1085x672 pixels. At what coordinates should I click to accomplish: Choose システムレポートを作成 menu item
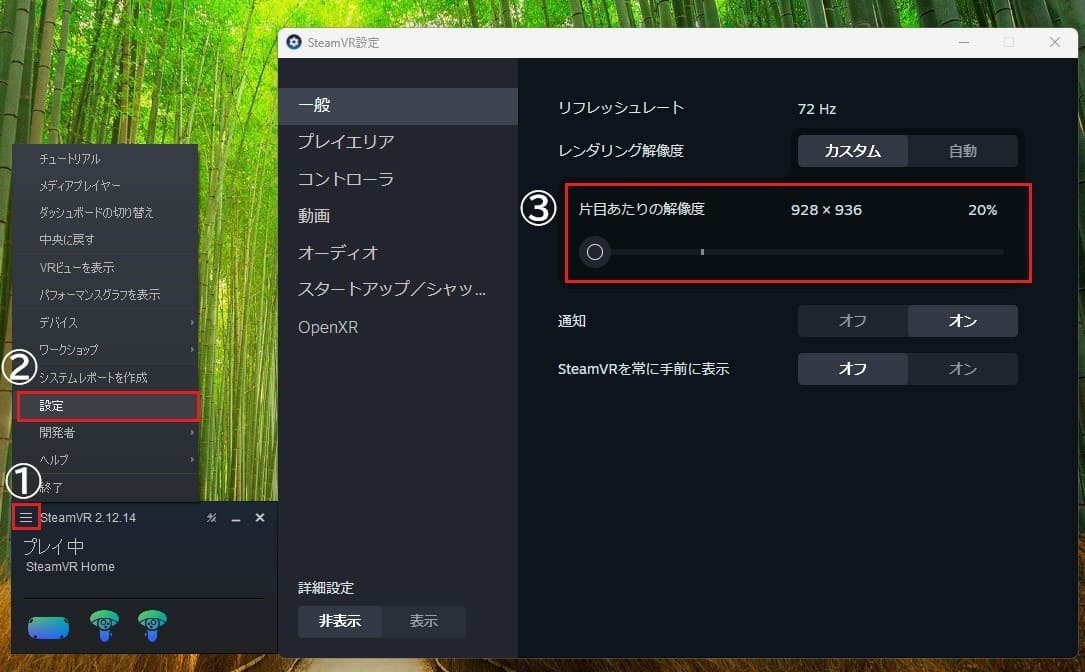pyautogui.click(x=105, y=378)
